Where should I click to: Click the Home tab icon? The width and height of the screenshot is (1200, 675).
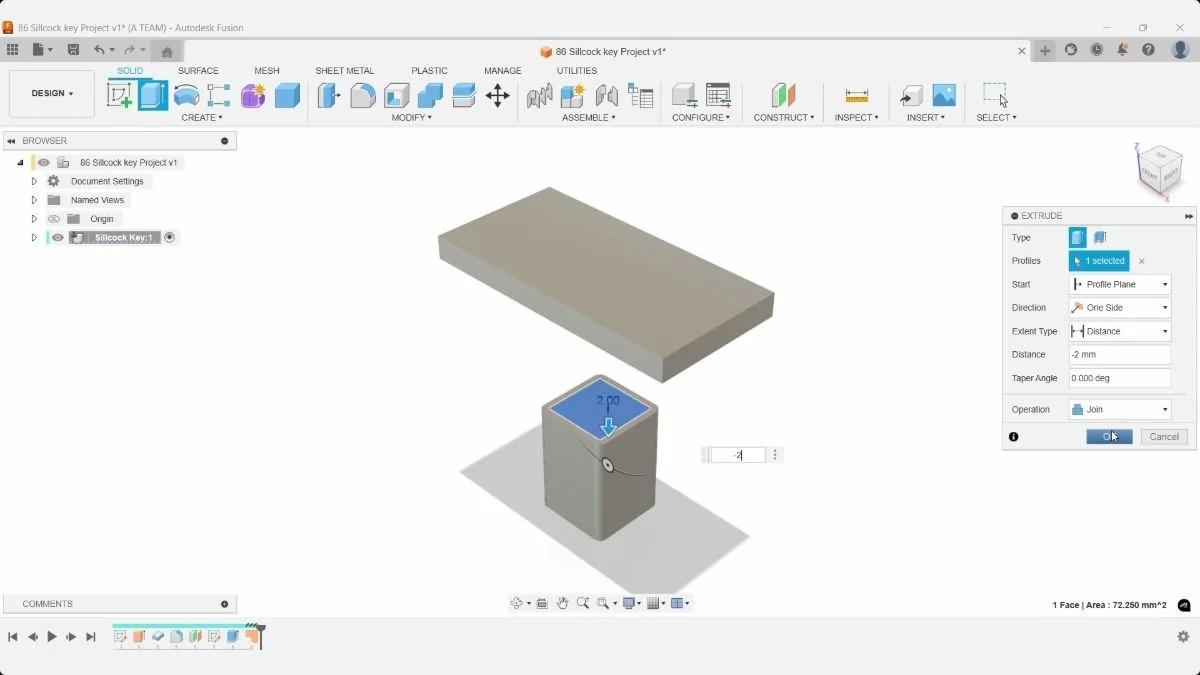tap(167, 51)
